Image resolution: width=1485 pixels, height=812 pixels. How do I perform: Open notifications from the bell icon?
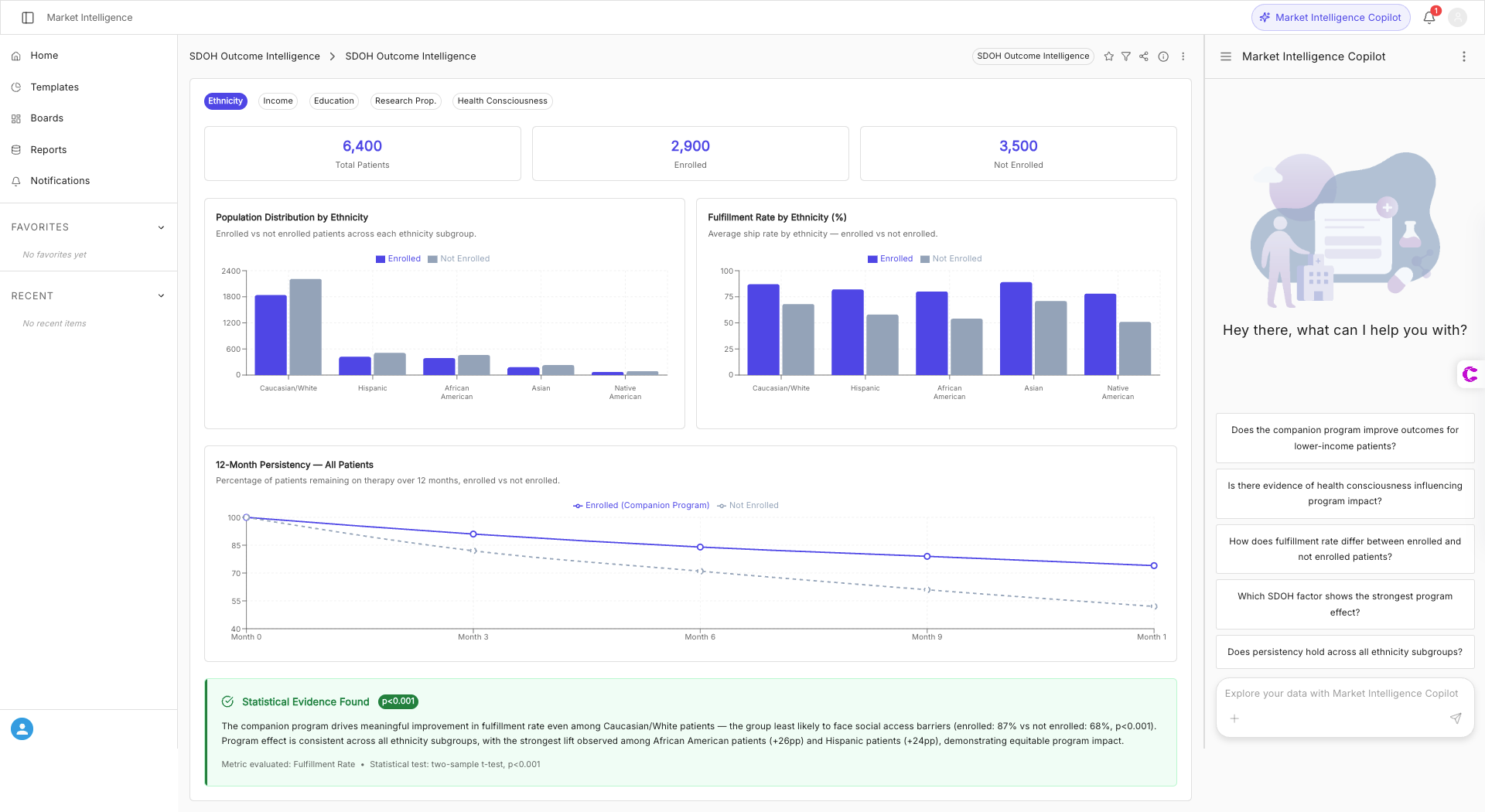click(x=1429, y=16)
